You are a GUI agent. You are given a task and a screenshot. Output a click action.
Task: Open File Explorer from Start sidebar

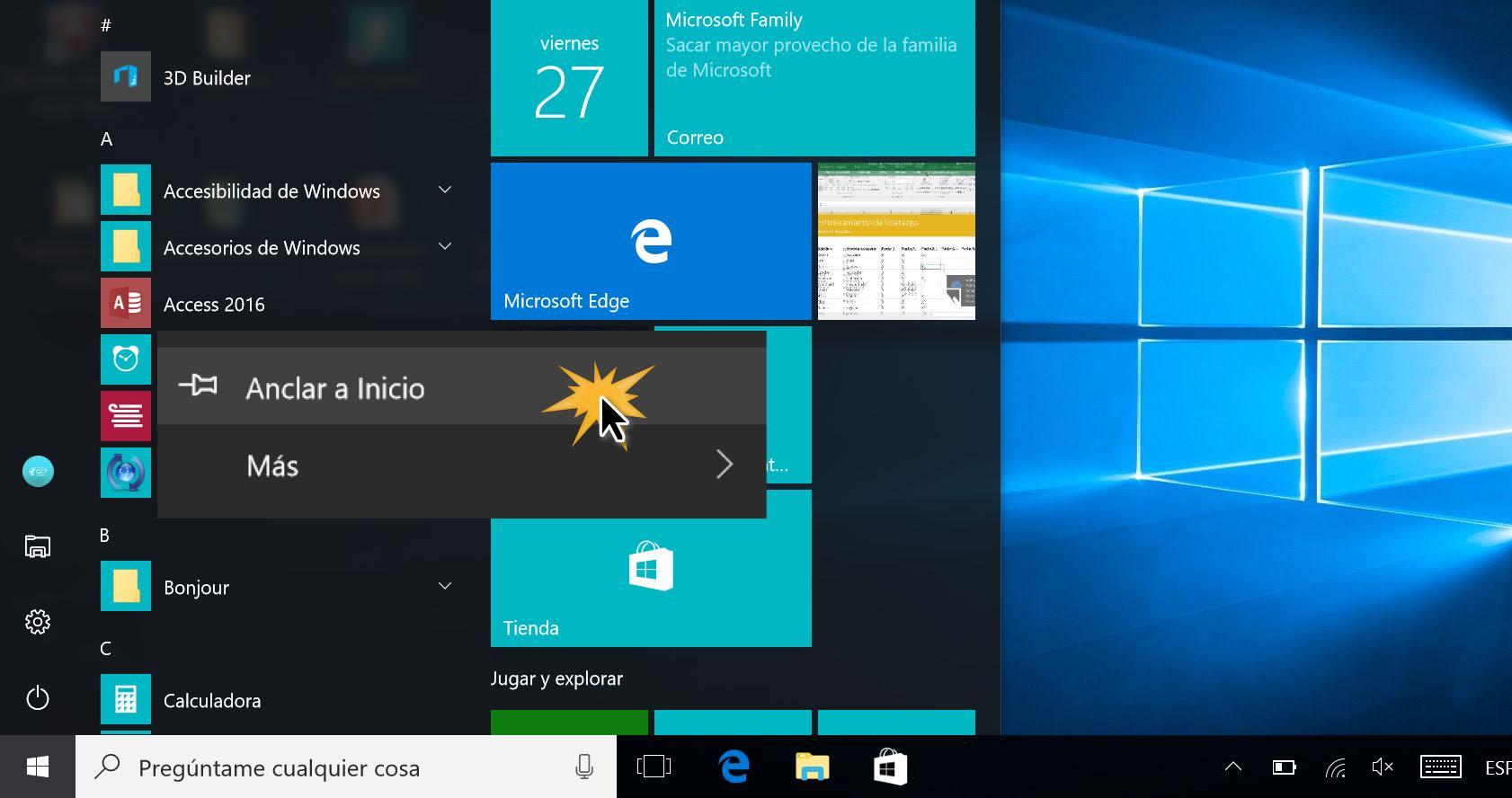tap(38, 546)
